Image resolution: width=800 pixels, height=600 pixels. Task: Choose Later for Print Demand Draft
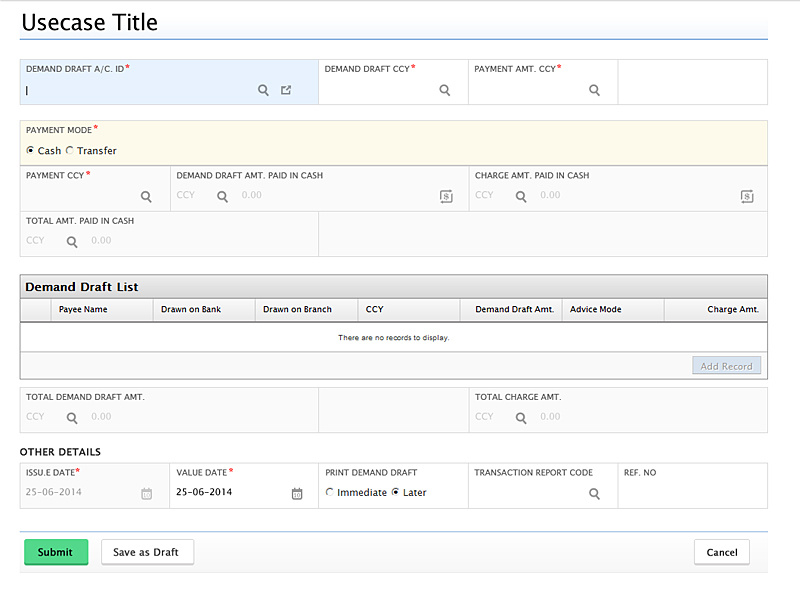pos(396,493)
